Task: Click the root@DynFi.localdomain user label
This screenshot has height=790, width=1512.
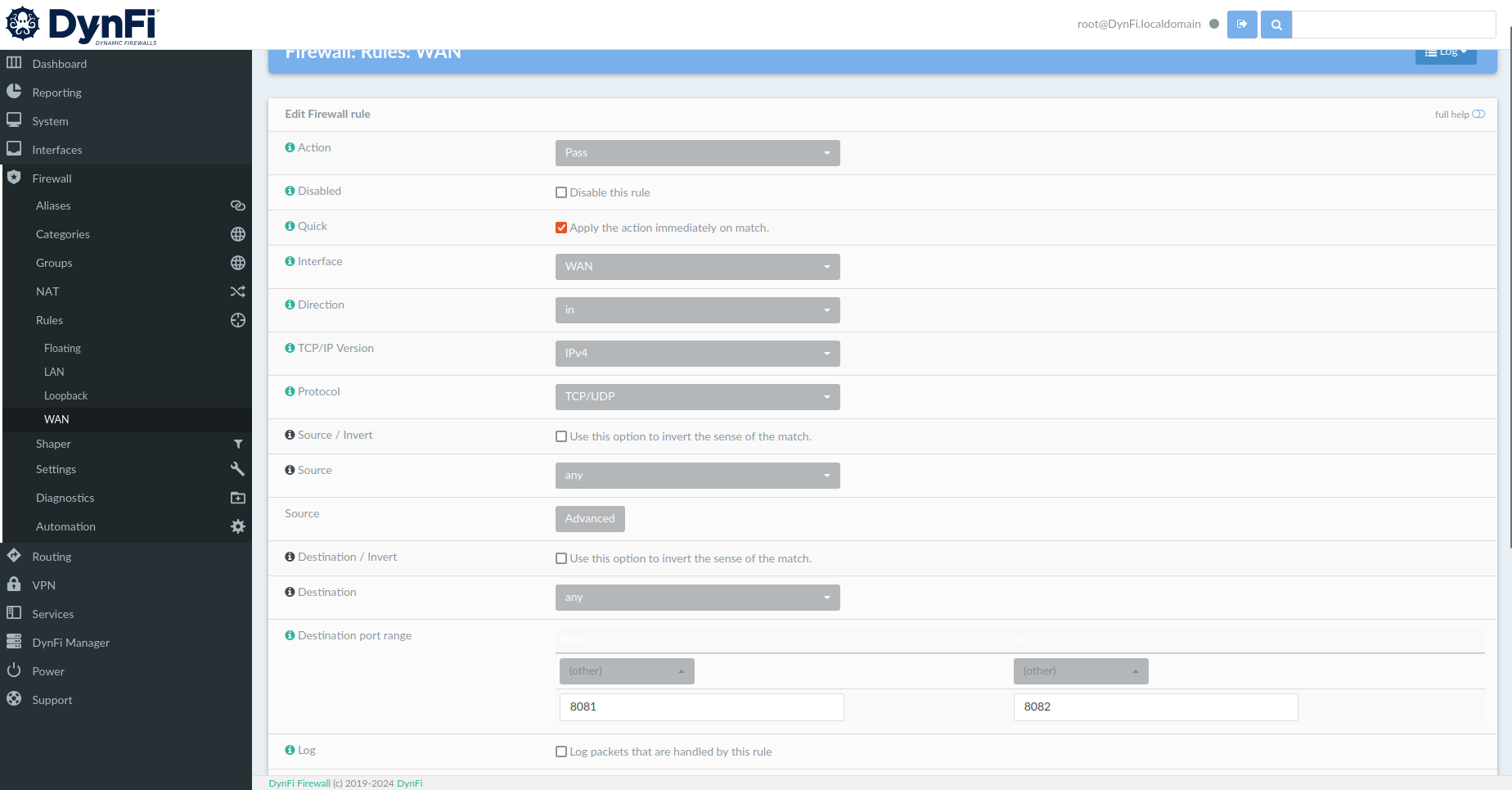Action: click(x=1139, y=24)
